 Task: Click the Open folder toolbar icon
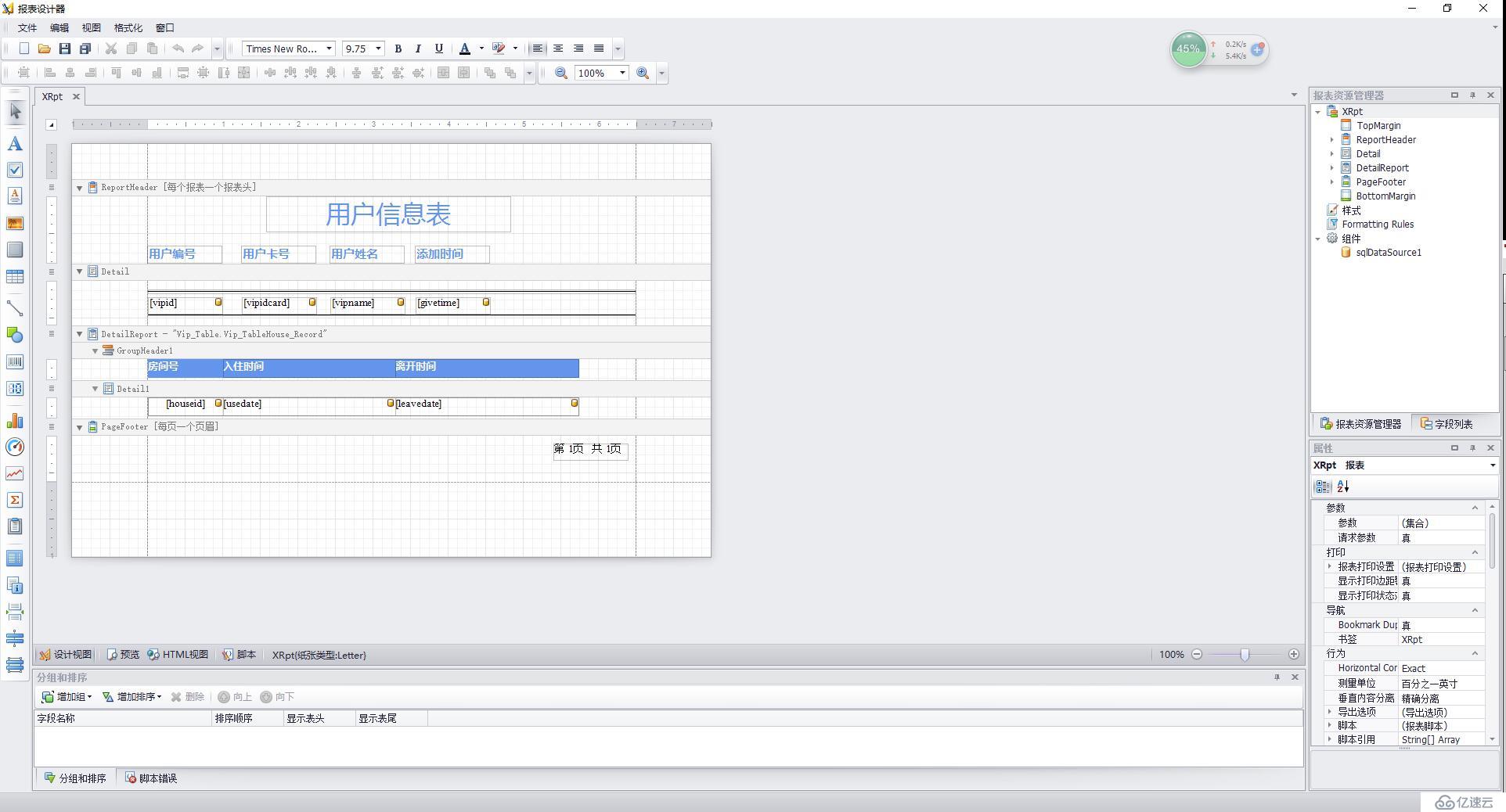pyautogui.click(x=45, y=49)
